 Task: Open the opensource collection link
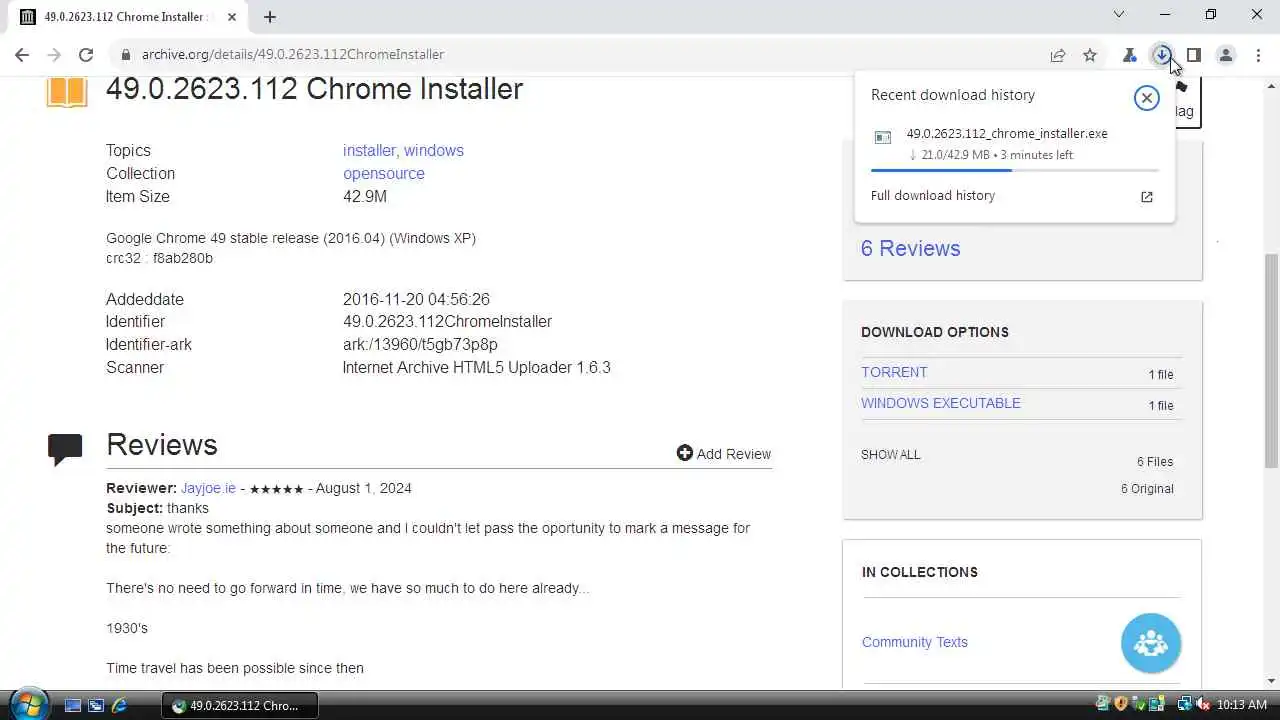pyautogui.click(x=384, y=174)
